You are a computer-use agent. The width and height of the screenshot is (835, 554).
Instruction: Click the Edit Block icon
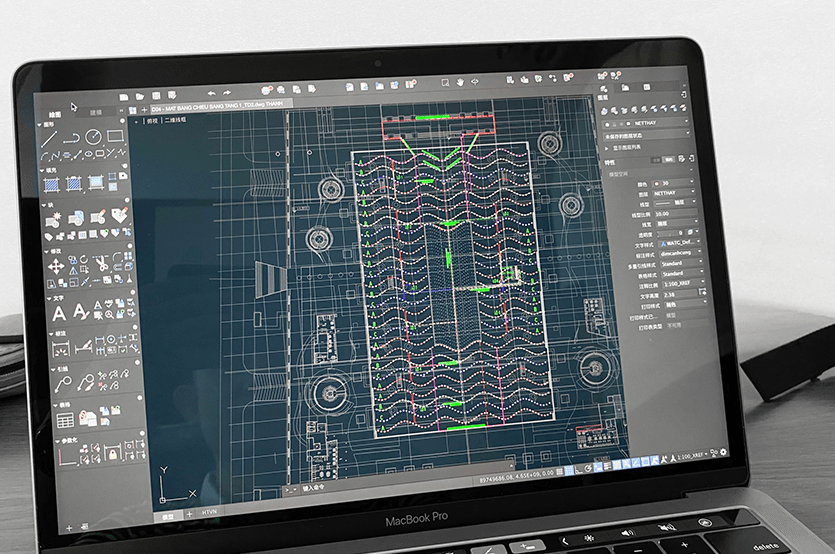coord(97,216)
